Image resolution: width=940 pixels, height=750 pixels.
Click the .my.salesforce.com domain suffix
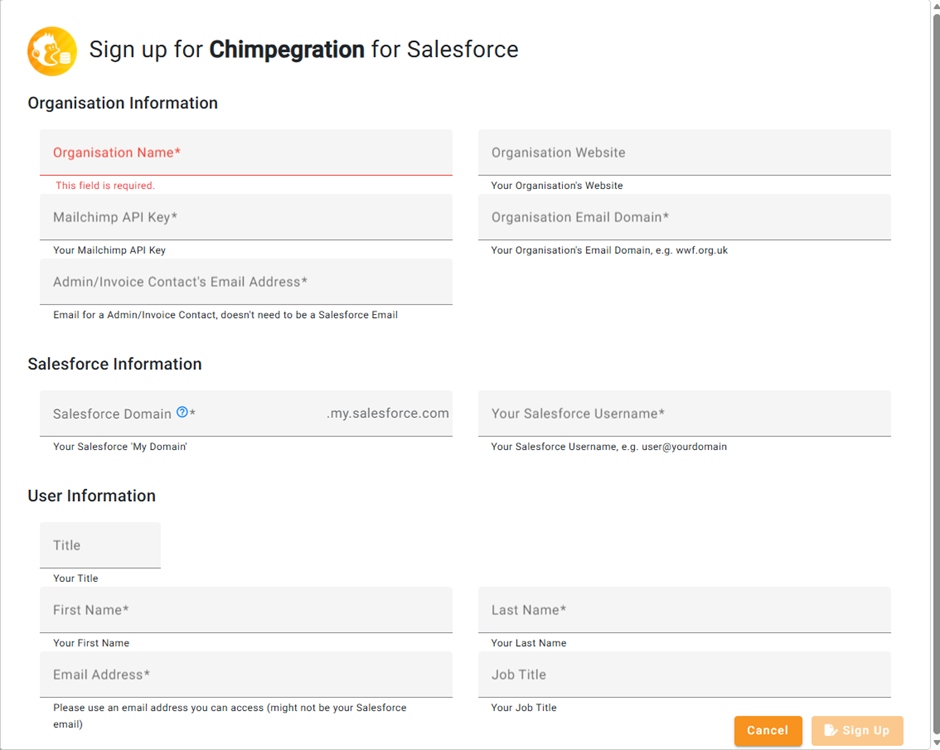coord(388,414)
